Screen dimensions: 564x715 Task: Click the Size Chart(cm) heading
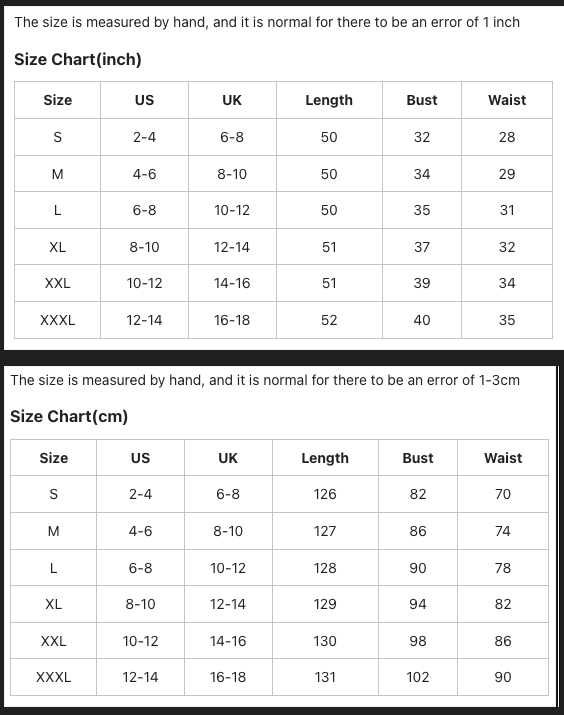click(69, 416)
